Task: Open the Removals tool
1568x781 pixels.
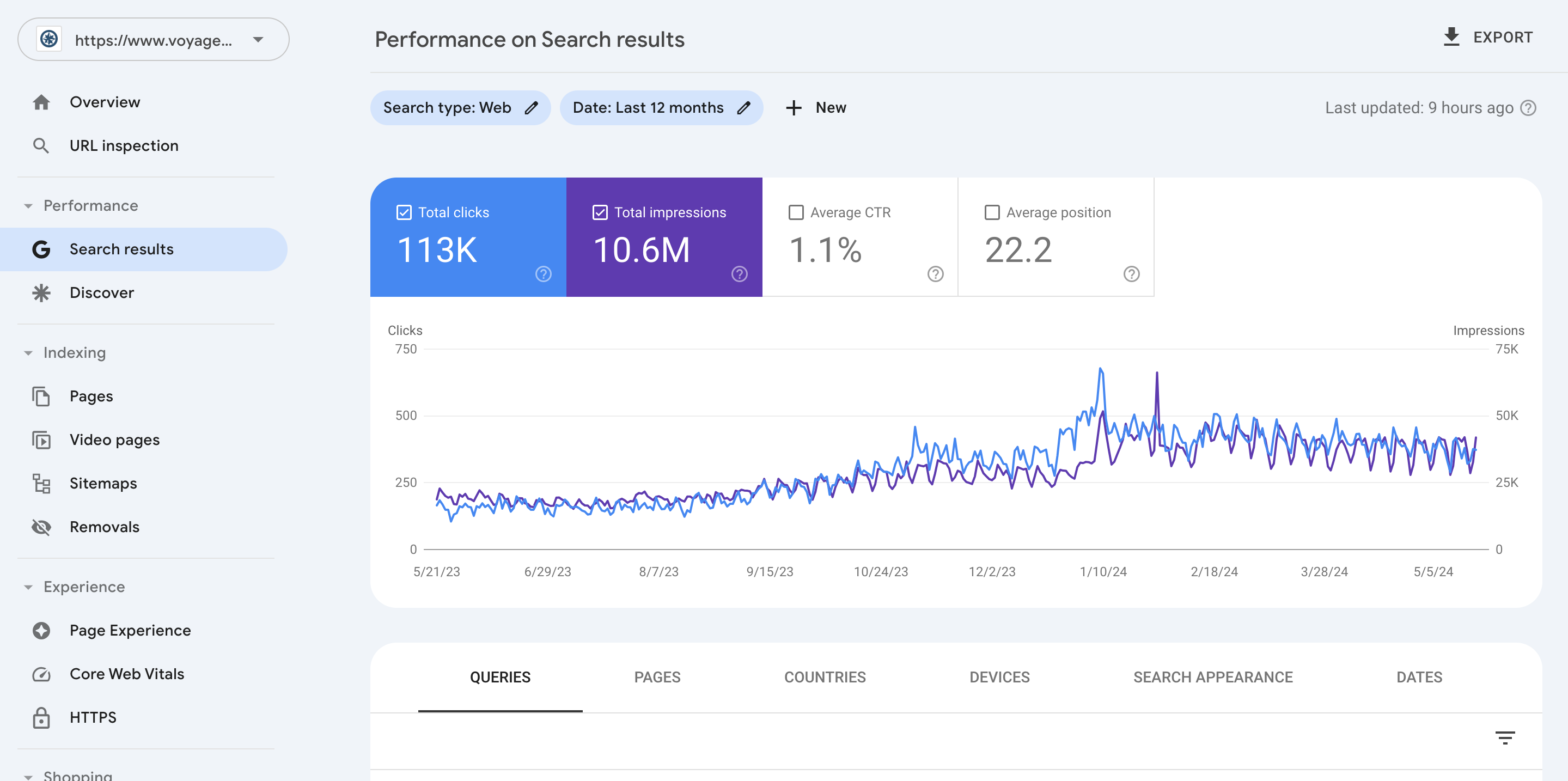Action: [104, 527]
